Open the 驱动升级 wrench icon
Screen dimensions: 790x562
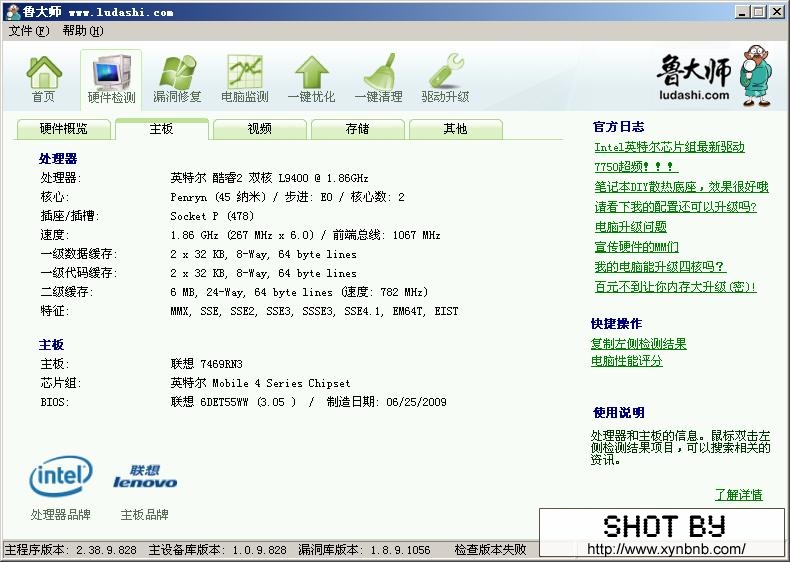[445, 79]
